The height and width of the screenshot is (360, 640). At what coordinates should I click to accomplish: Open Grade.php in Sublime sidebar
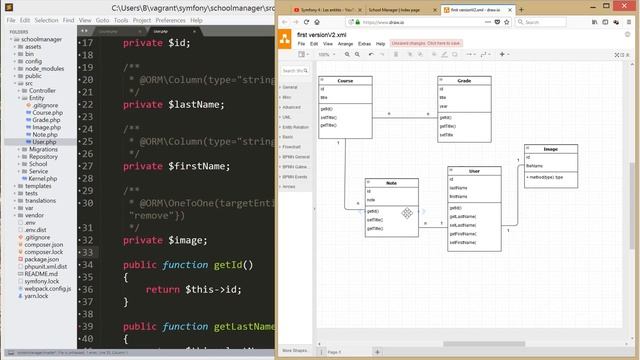(x=46, y=120)
